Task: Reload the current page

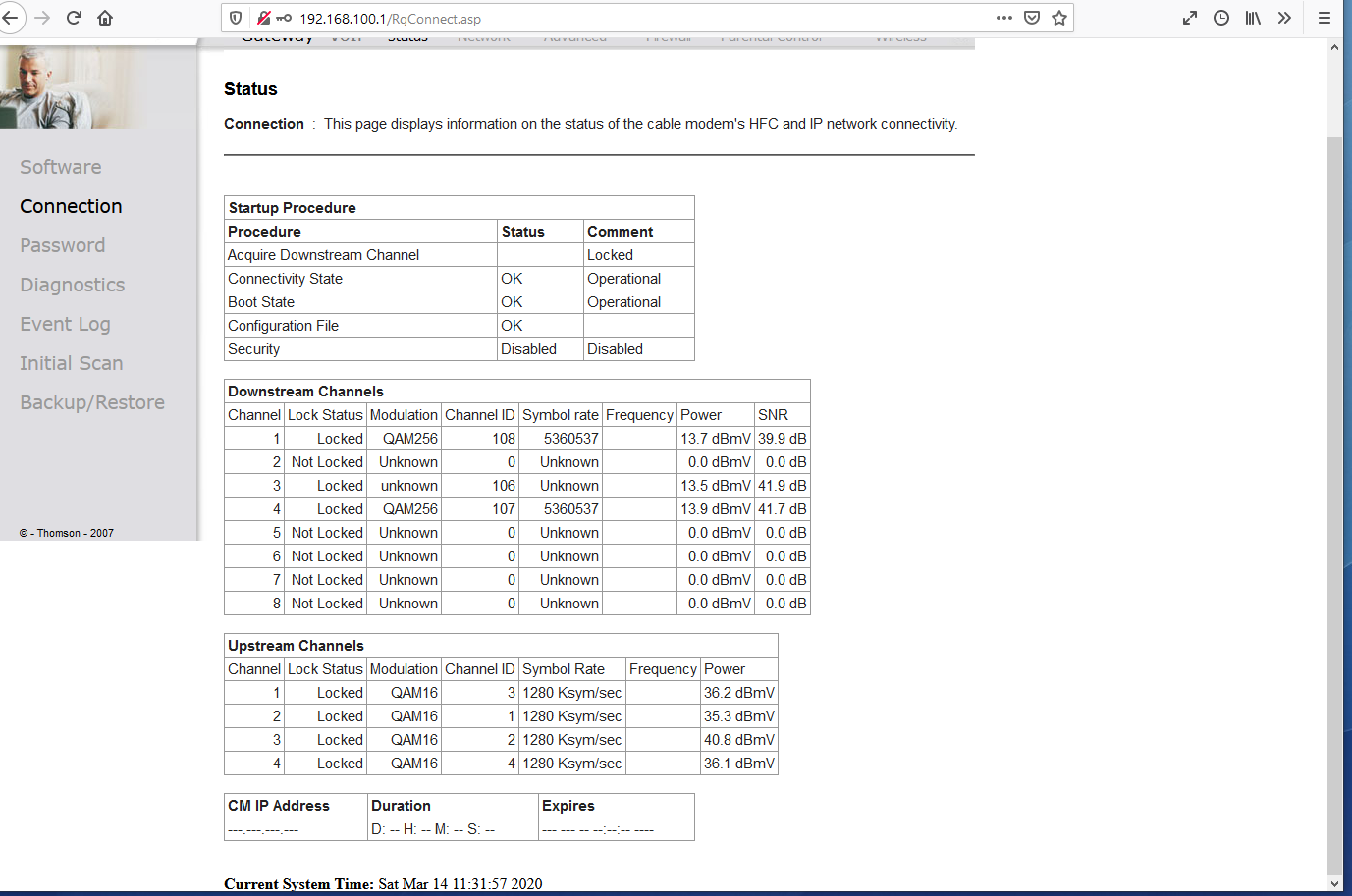Action: (74, 18)
